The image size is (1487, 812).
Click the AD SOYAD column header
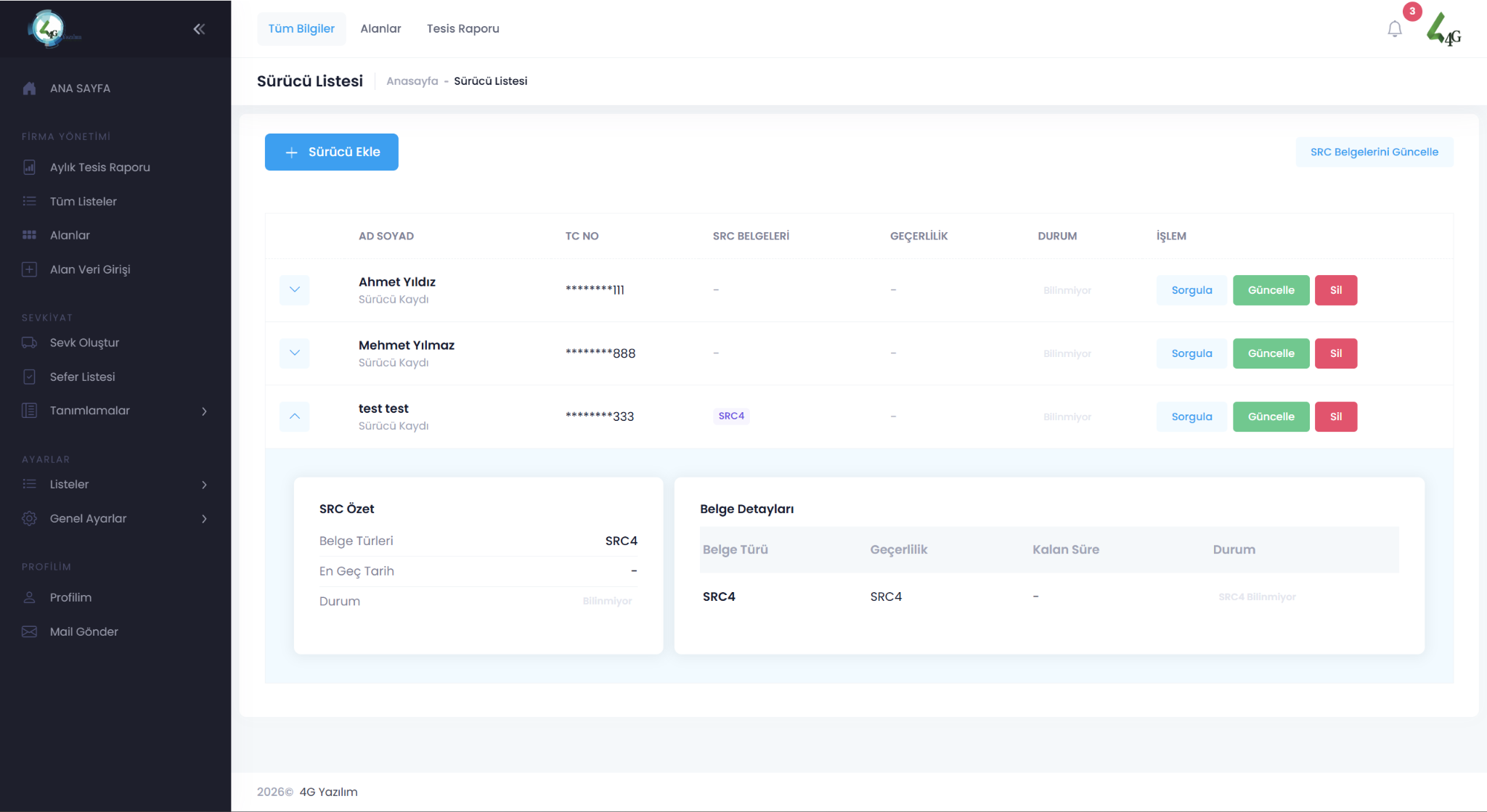pyautogui.click(x=386, y=236)
